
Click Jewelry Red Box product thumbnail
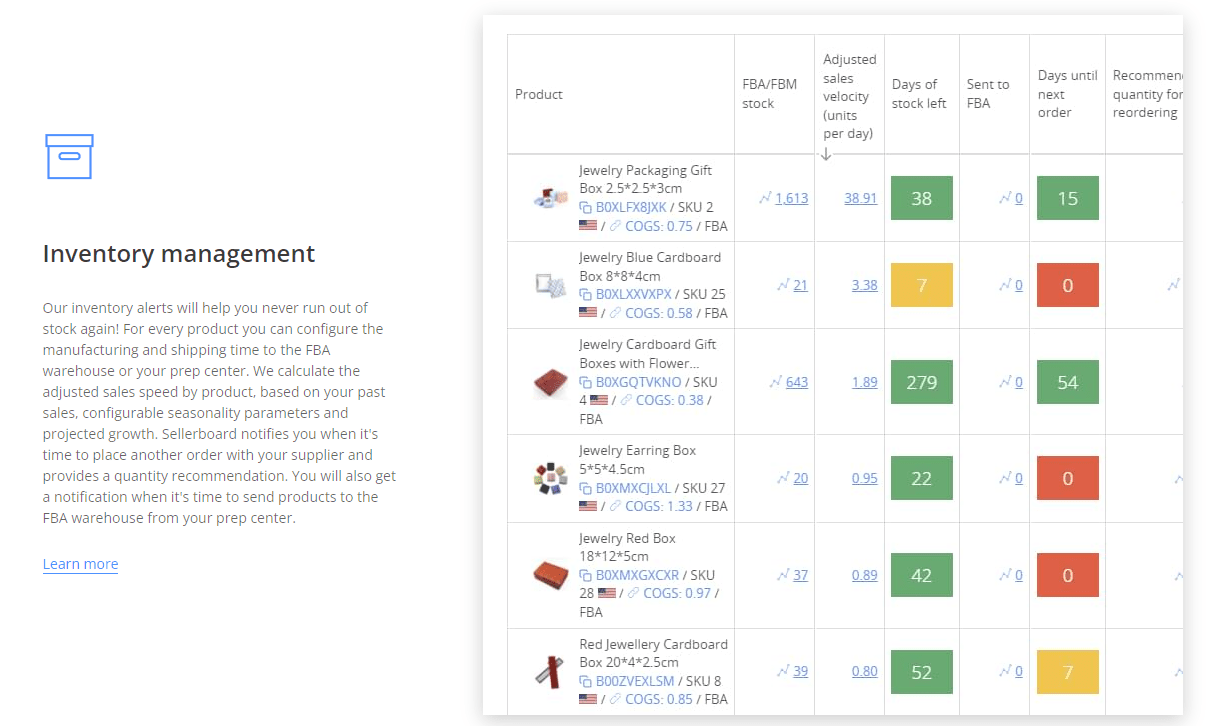pyautogui.click(x=550, y=575)
